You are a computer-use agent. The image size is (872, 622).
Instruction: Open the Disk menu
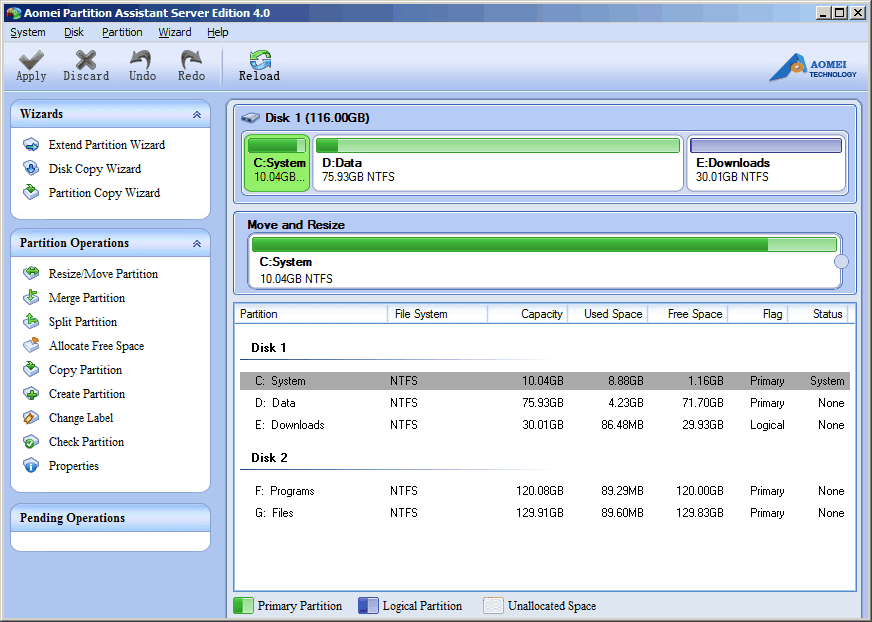pos(74,32)
